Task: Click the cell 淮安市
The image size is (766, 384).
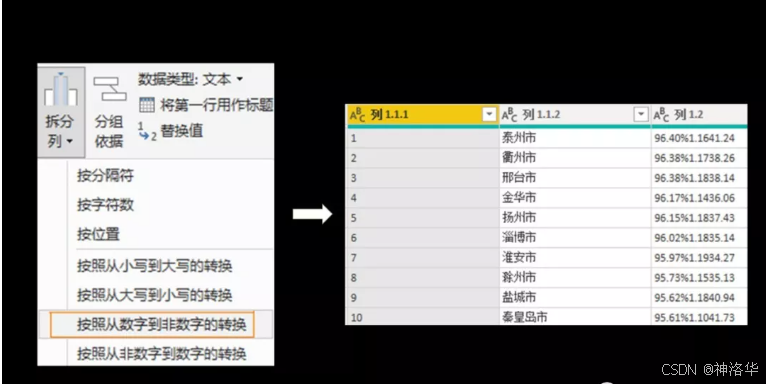Action: point(574,258)
